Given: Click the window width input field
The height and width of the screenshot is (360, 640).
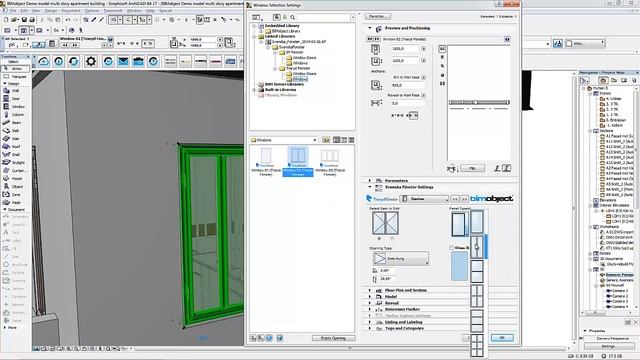Looking at the screenshot, I should pyautogui.click(x=405, y=49).
